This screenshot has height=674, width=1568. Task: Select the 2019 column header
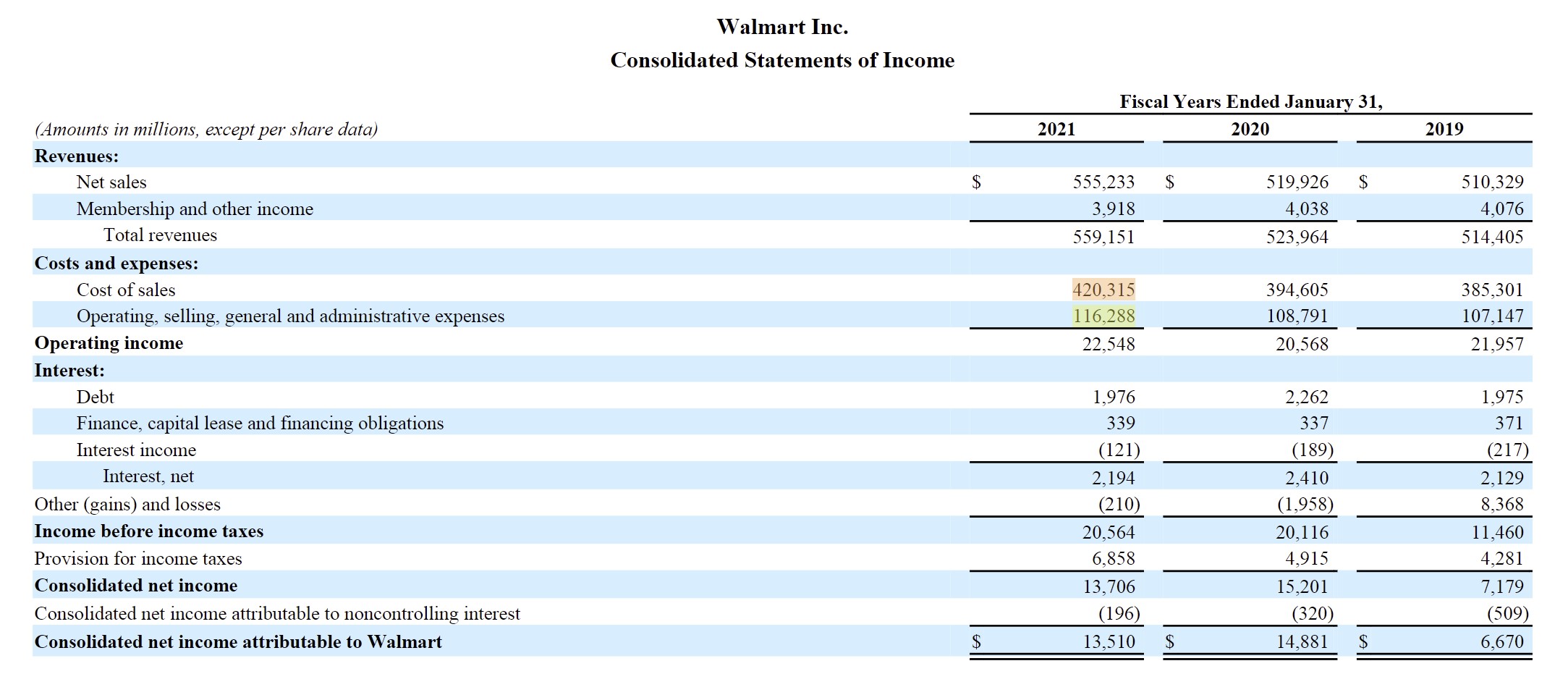(x=1444, y=129)
